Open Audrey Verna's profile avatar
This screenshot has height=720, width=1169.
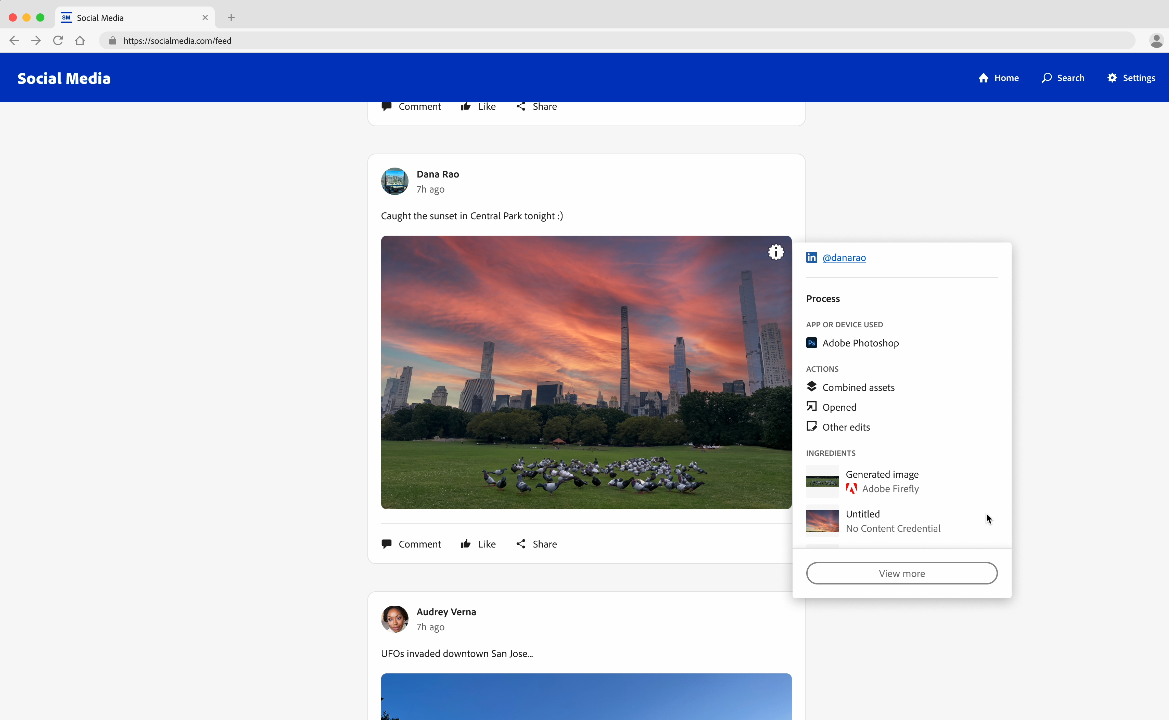(x=394, y=619)
